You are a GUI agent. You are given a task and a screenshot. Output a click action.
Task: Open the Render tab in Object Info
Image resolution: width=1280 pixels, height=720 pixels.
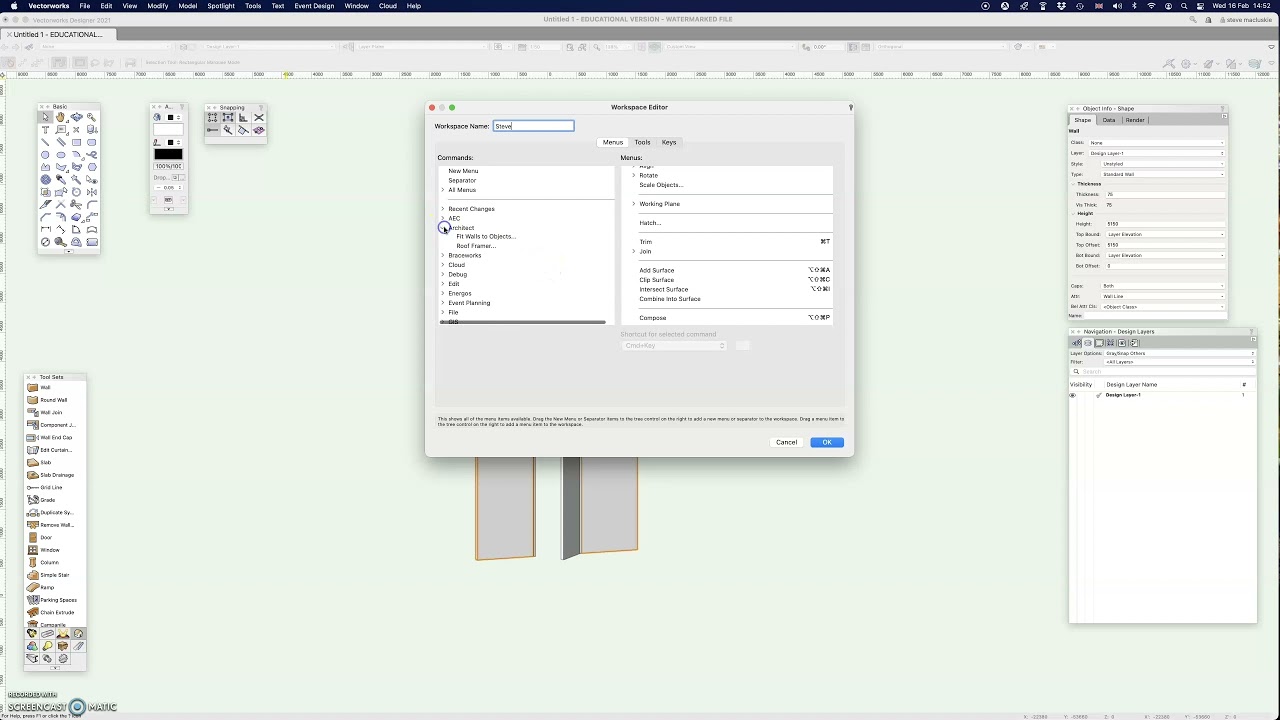1135,120
